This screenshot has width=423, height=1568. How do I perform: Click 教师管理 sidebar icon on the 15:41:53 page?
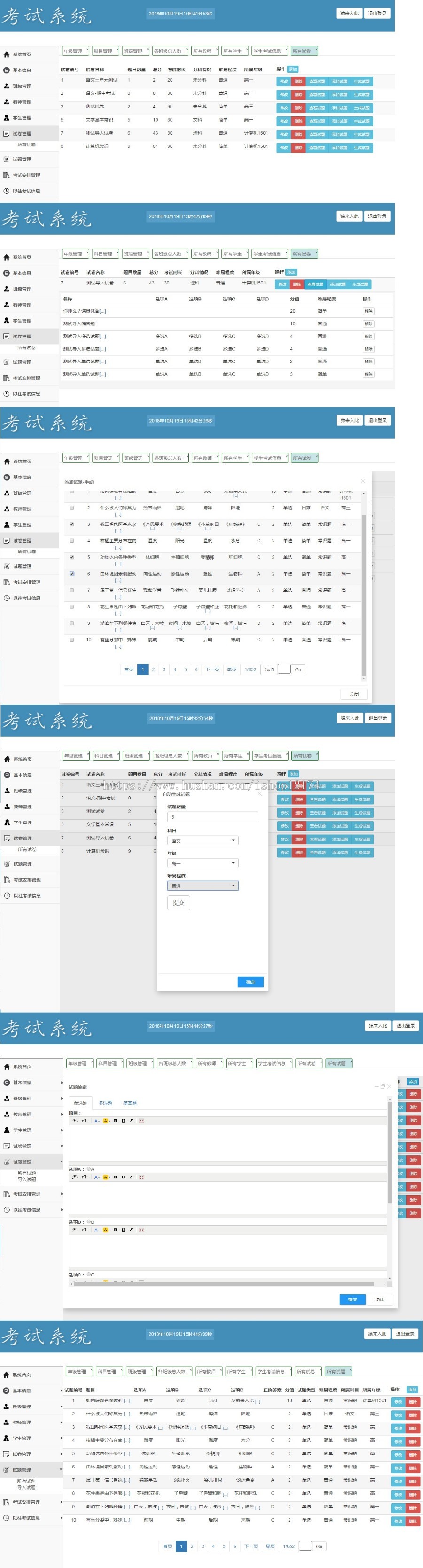7,102
